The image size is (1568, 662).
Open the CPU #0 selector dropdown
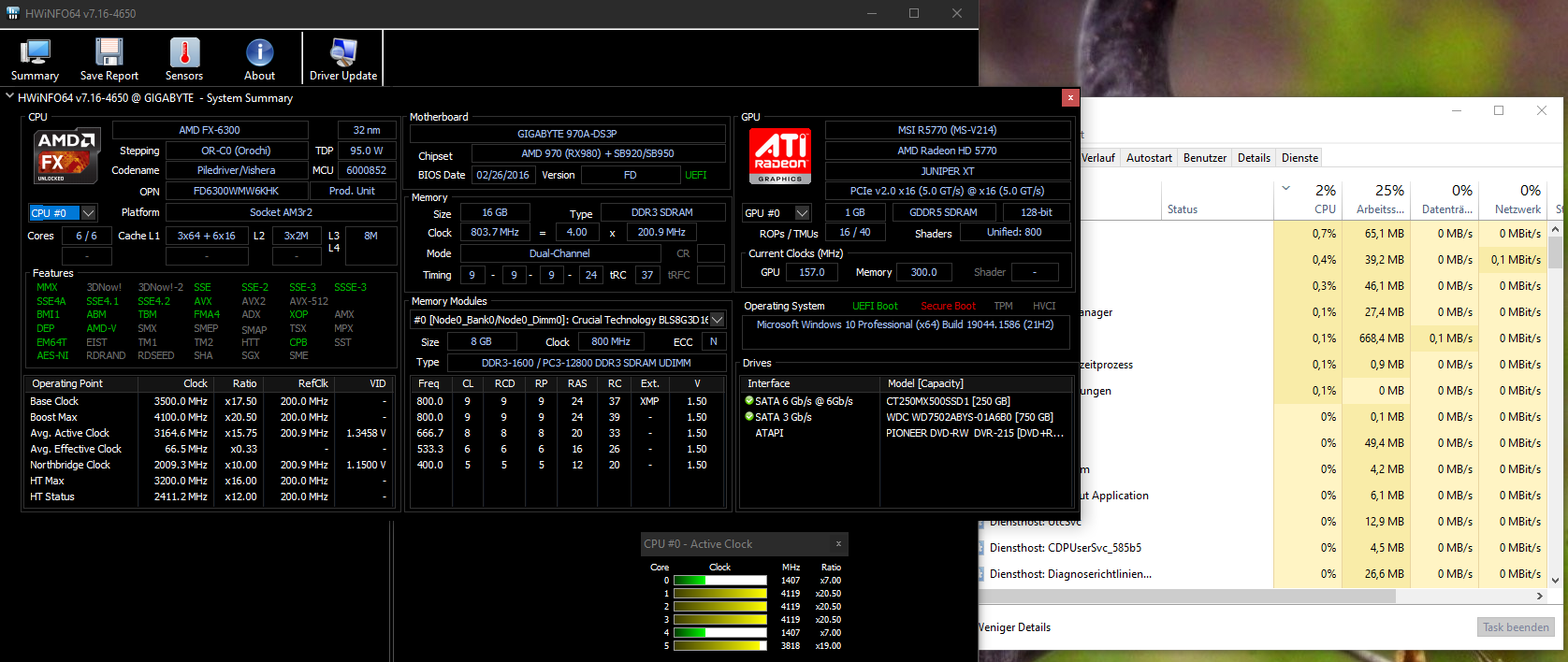88,213
